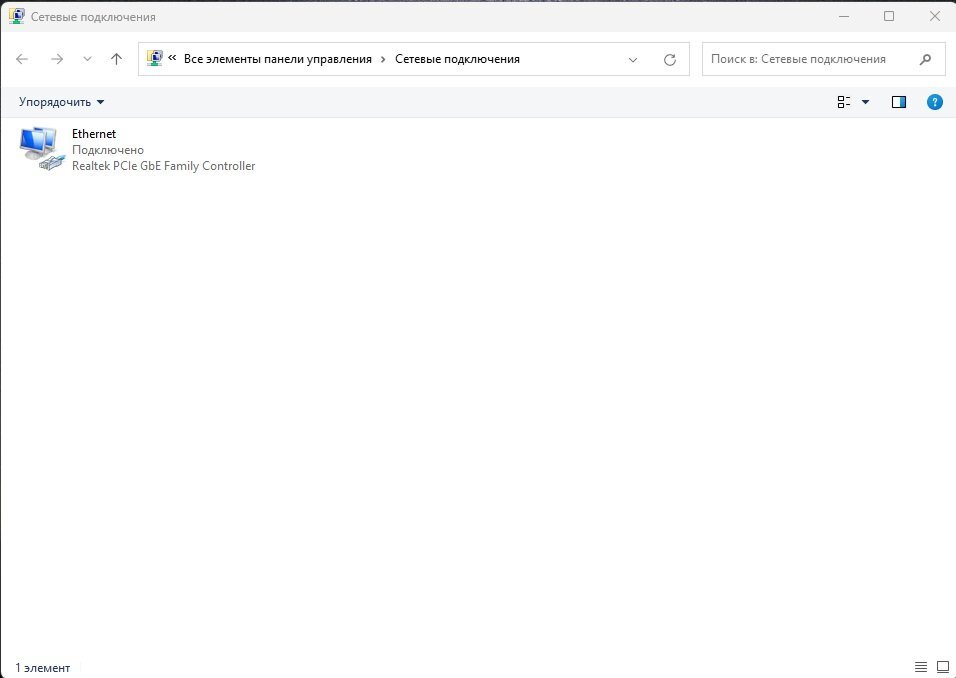The height and width of the screenshot is (678, 956).
Task: Open the address bar history dropdown
Action: point(632,59)
